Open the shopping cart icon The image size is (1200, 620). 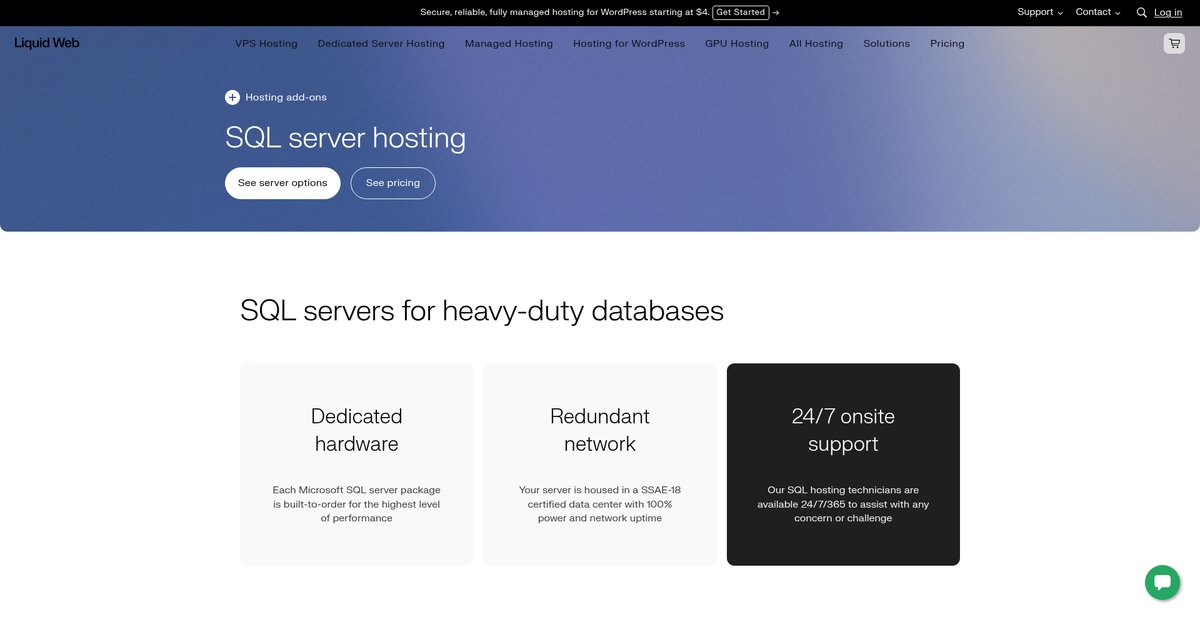[x=1174, y=43]
